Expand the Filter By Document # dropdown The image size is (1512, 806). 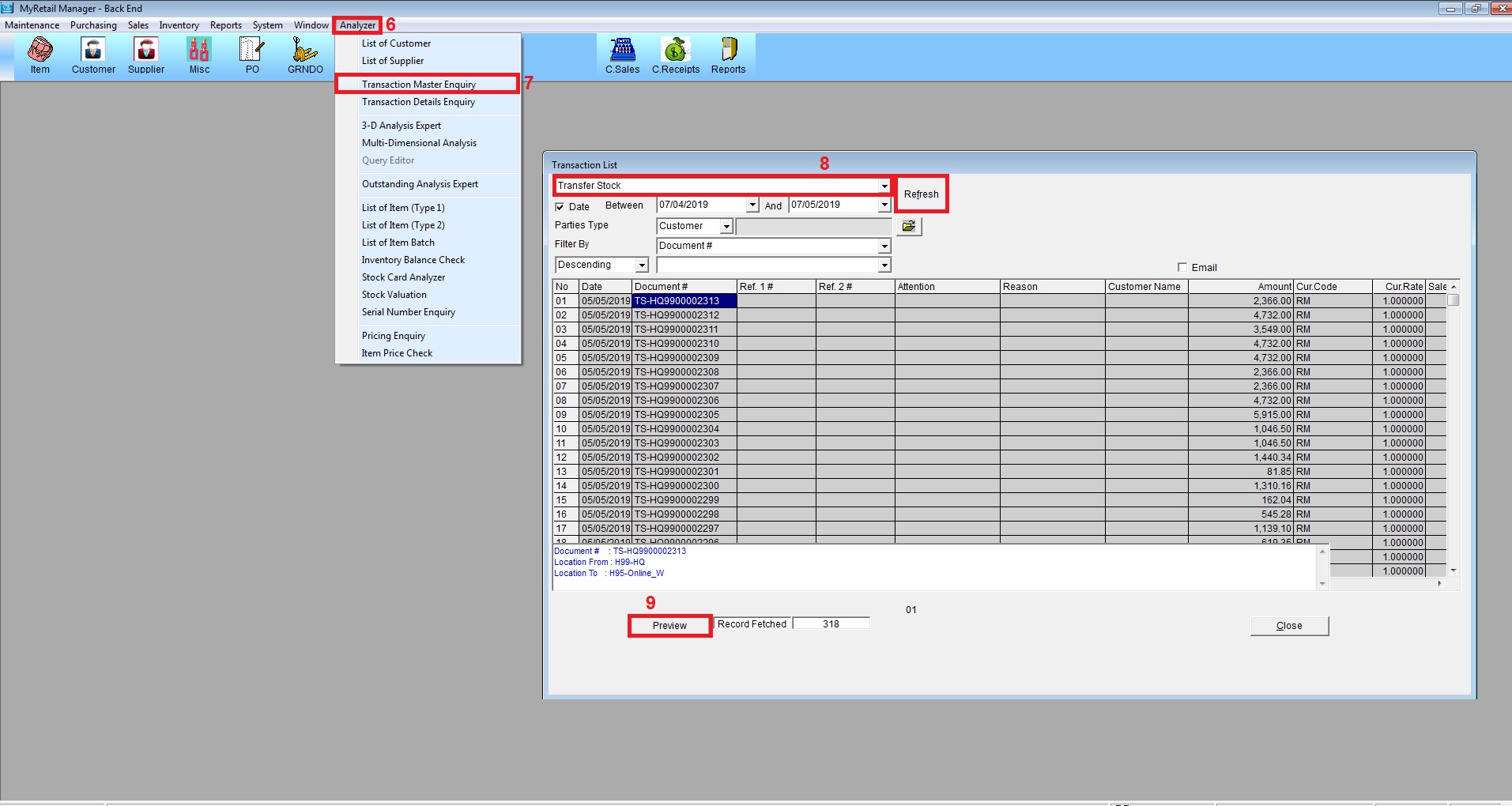point(884,247)
